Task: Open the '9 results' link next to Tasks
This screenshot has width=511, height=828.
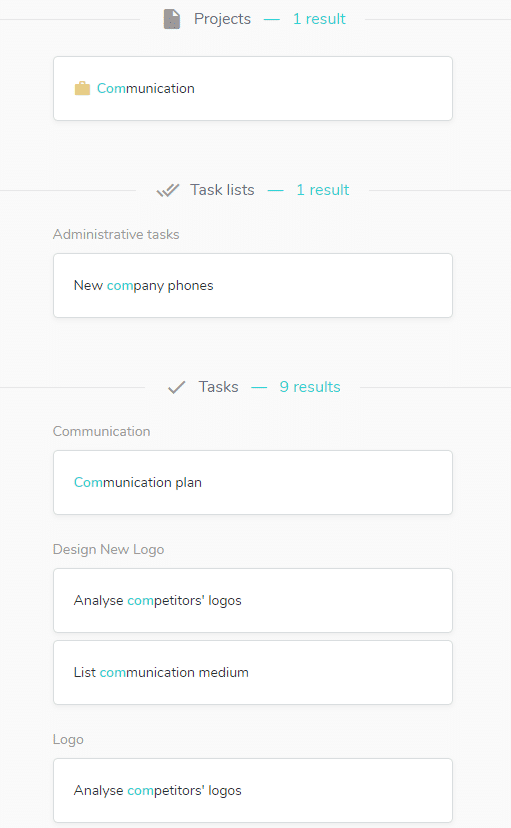Action: click(310, 387)
